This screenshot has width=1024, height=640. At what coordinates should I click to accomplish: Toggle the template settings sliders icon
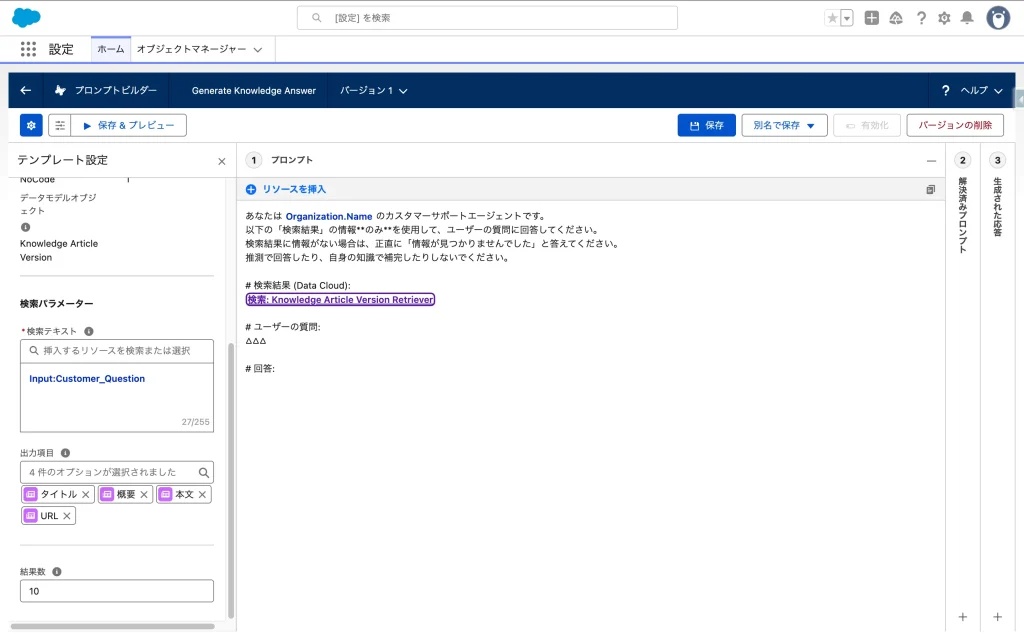tap(60, 125)
